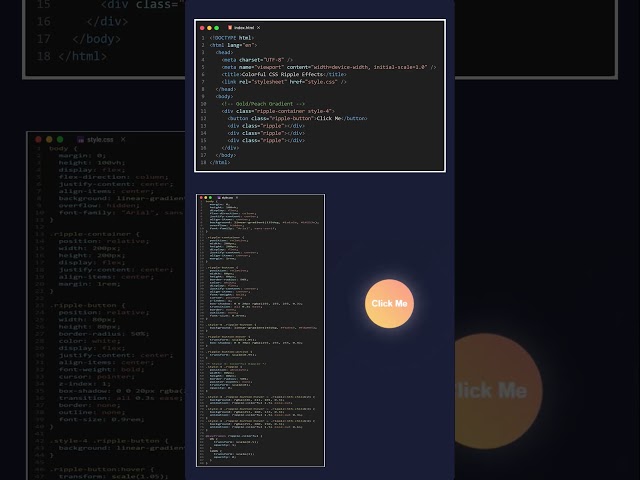This screenshot has height=480, width=640.
Task: Click 'height: 100vh;' in background style.css
Action: coord(92,163)
